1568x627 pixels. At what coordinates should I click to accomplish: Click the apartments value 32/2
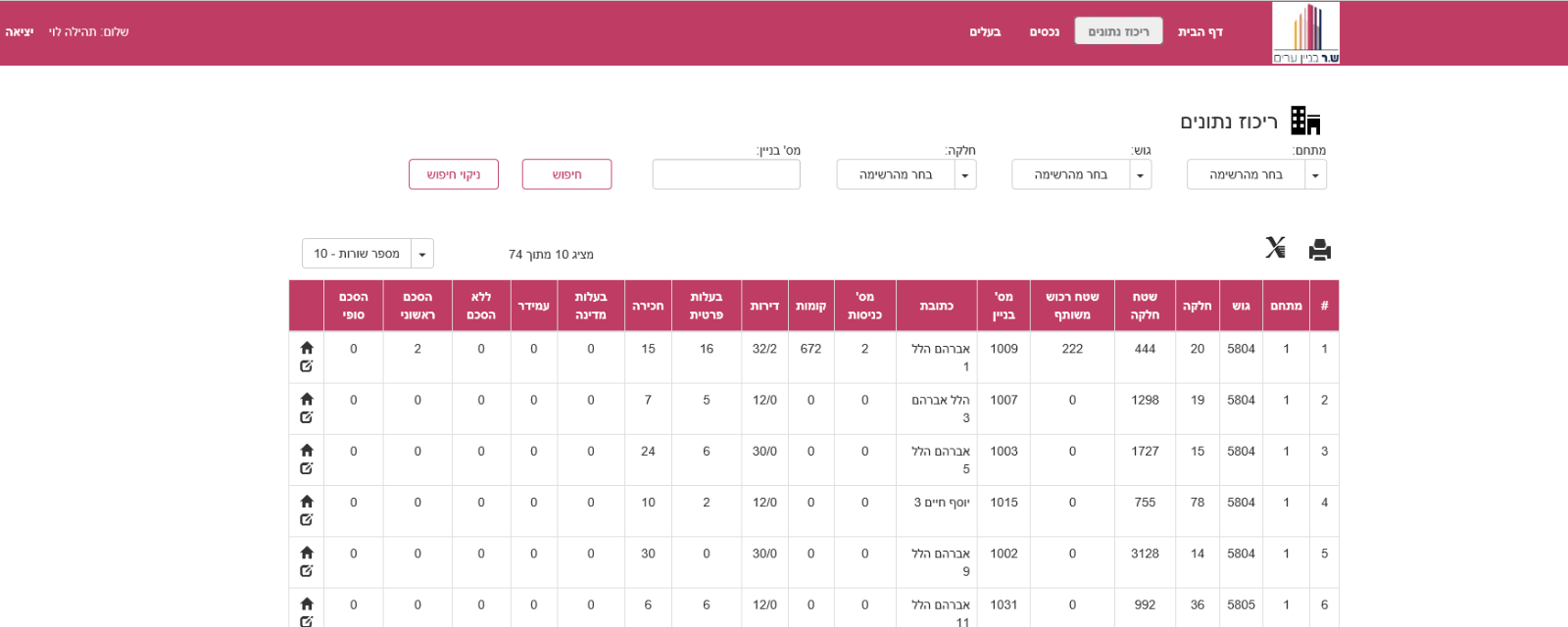764,349
